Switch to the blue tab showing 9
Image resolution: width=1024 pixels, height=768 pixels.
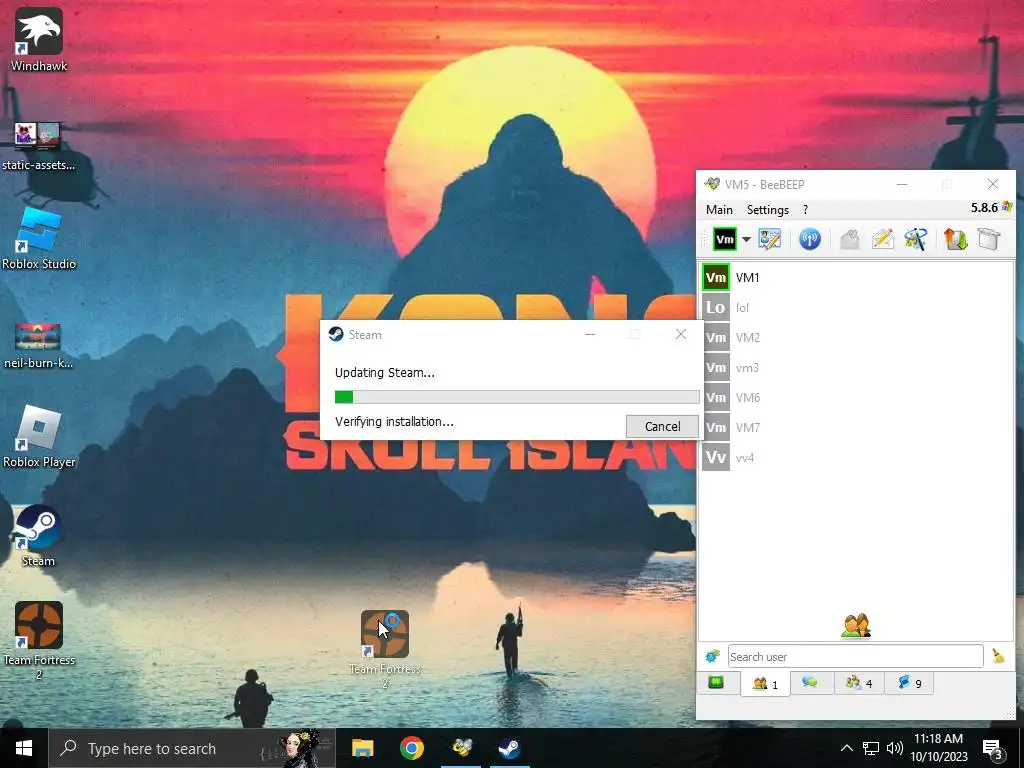click(x=909, y=683)
